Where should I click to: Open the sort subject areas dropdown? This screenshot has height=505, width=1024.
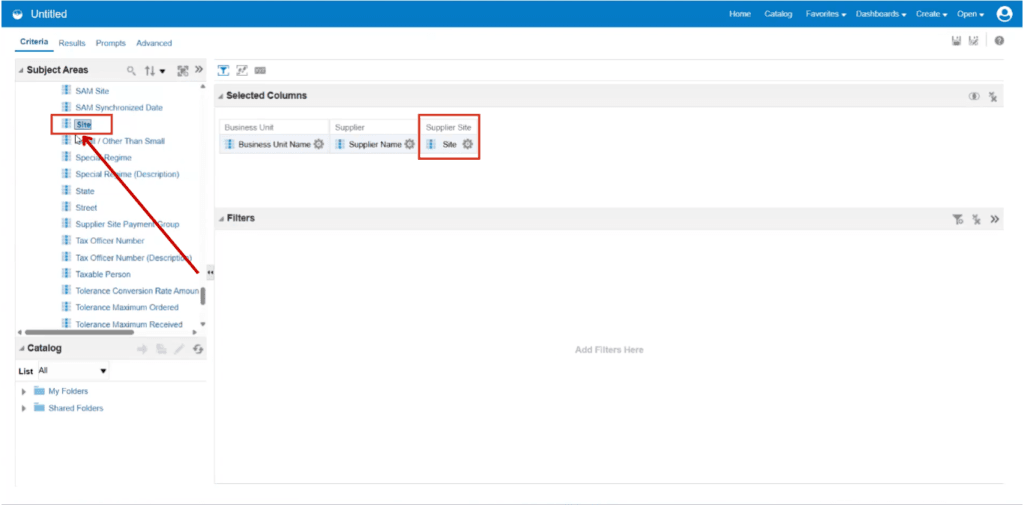click(155, 71)
